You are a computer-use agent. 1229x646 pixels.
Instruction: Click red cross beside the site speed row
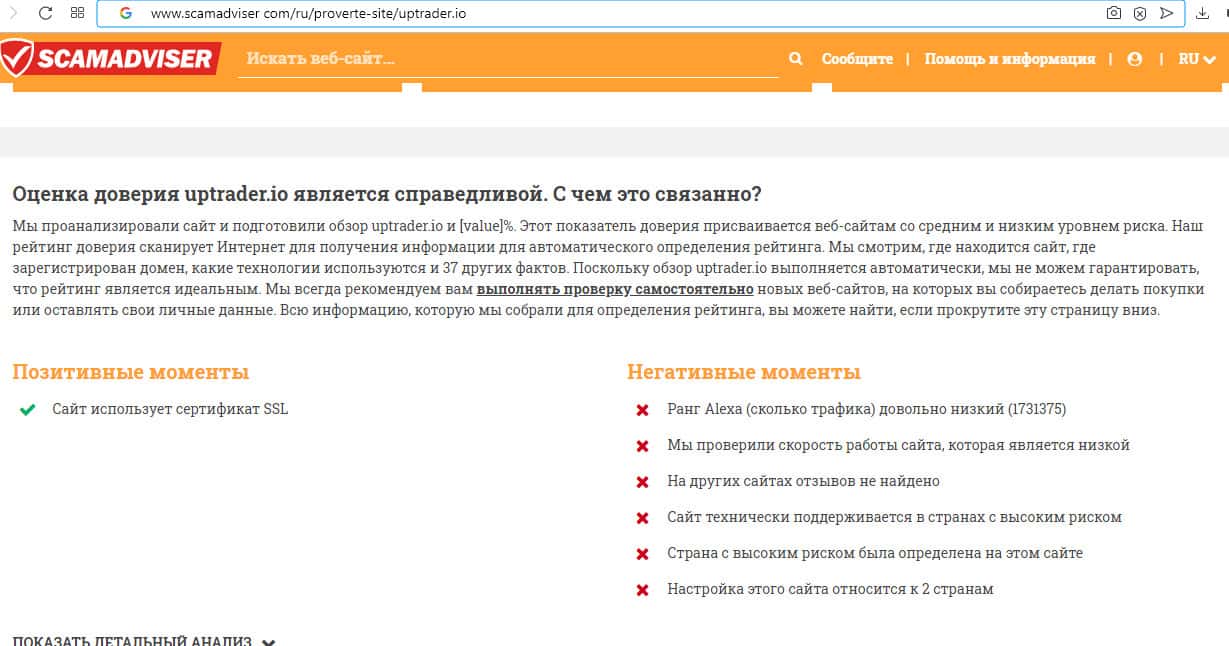click(643, 446)
